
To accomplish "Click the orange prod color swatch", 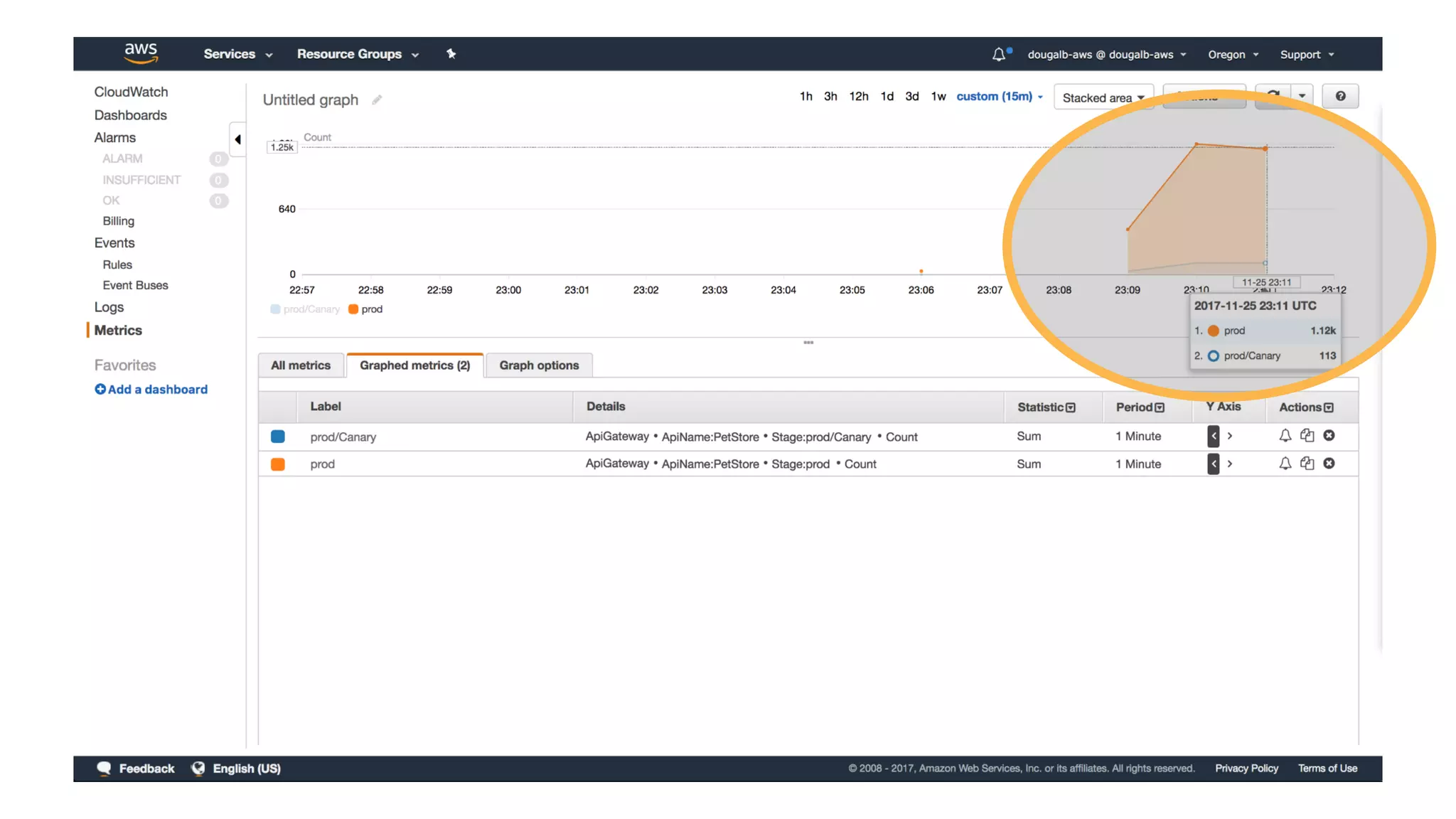I will [x=278, y=464].
